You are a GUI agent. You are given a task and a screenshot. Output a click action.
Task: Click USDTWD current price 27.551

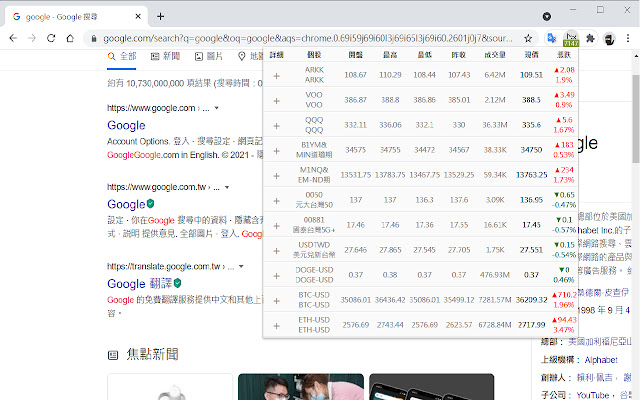click(x=531, y=250)
